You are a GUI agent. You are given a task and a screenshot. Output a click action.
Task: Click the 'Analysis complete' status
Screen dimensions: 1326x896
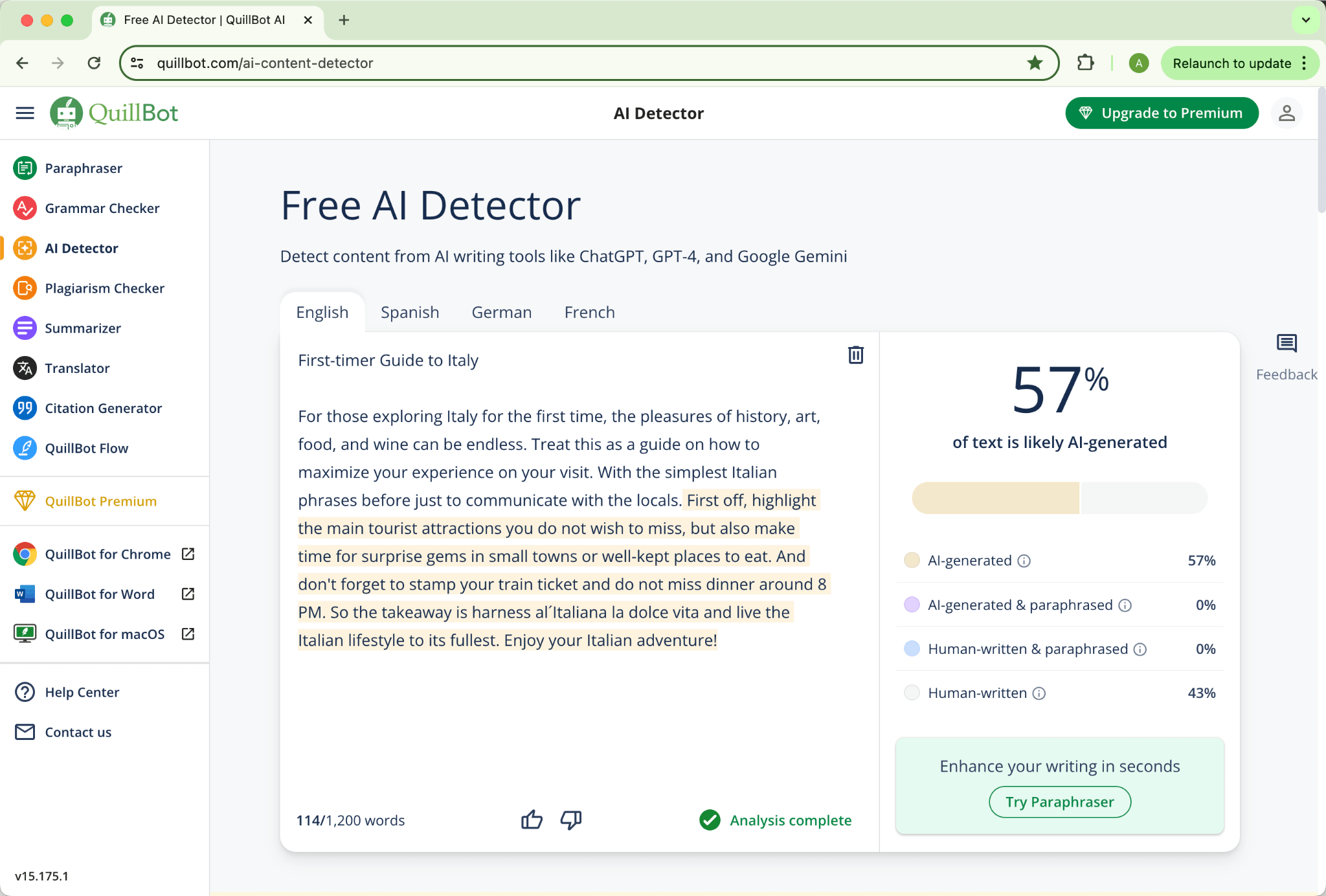(776, 820)
